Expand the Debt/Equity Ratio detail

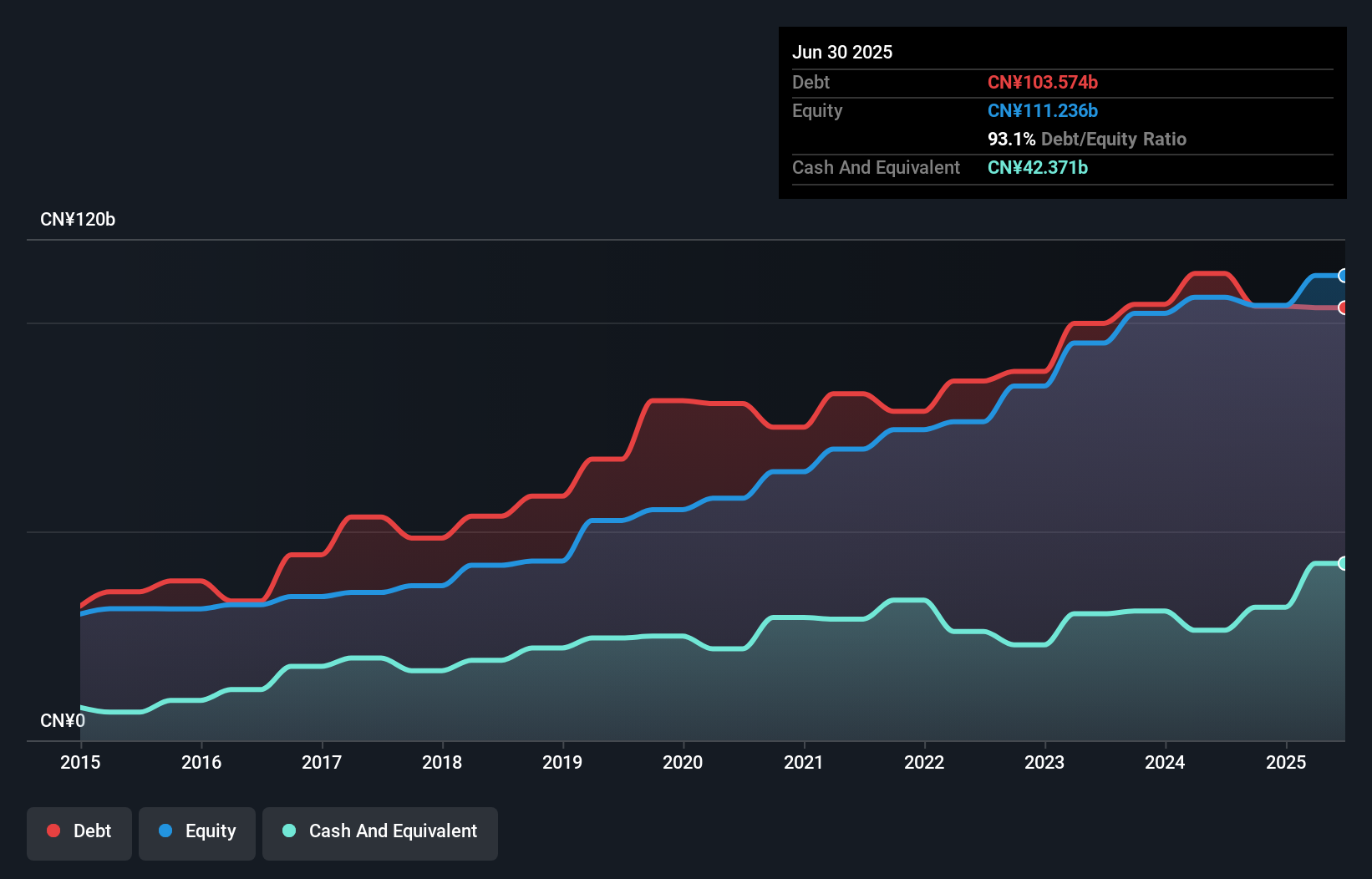coord(1086,139)
